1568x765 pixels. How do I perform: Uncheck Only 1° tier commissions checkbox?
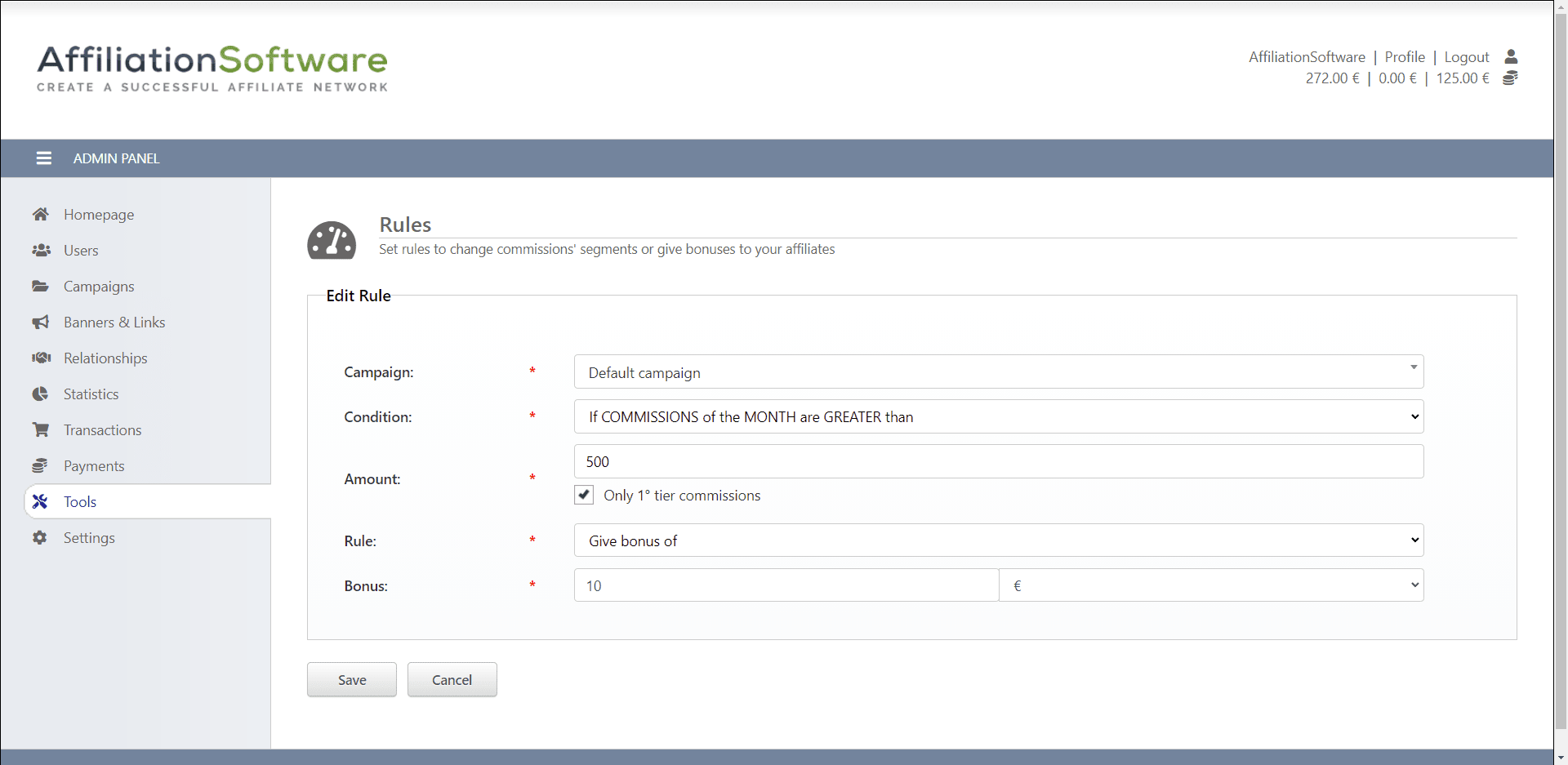point(584,495)
